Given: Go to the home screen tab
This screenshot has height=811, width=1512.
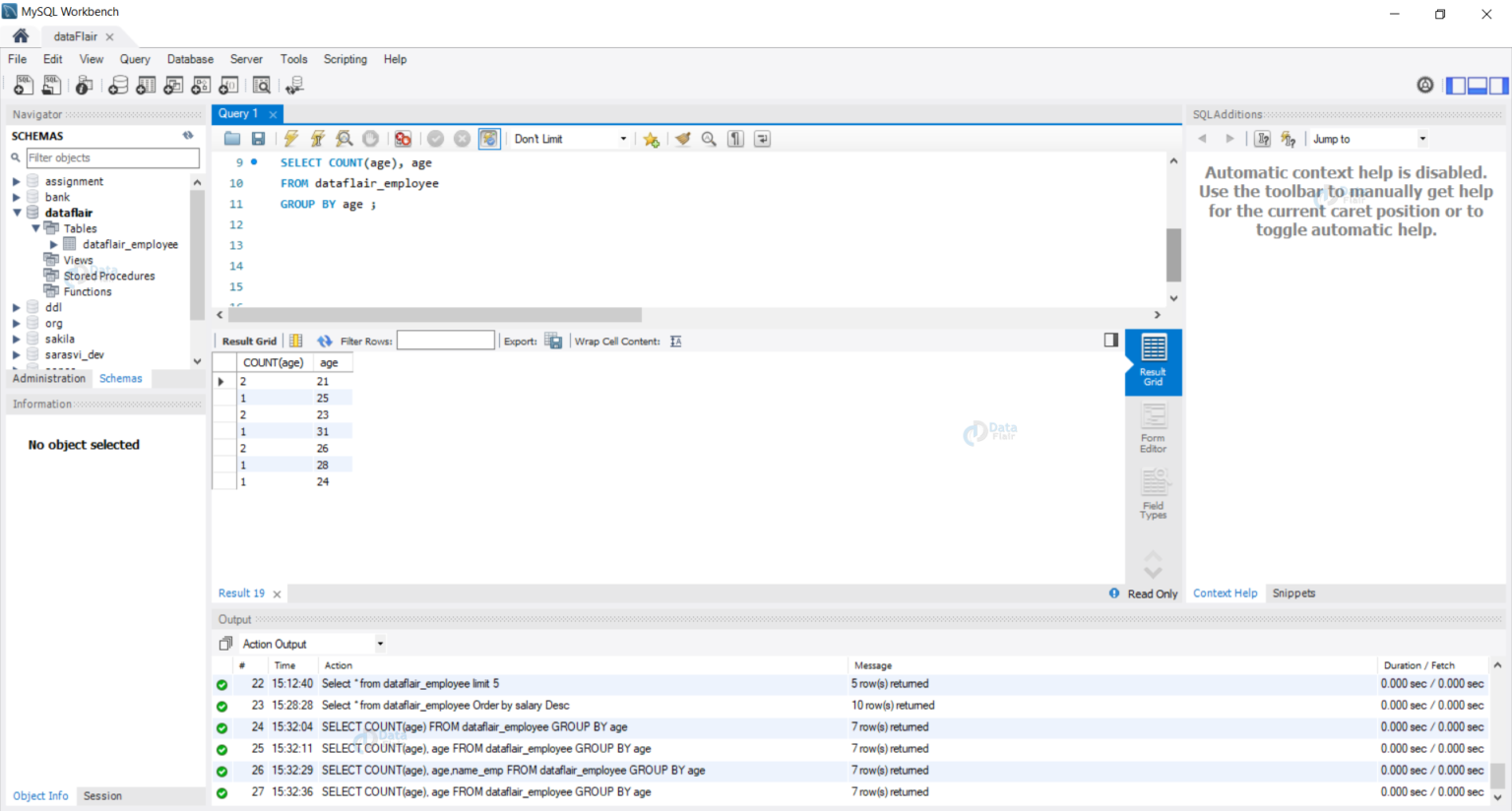Looking at the screenshot, I should 21,35.
